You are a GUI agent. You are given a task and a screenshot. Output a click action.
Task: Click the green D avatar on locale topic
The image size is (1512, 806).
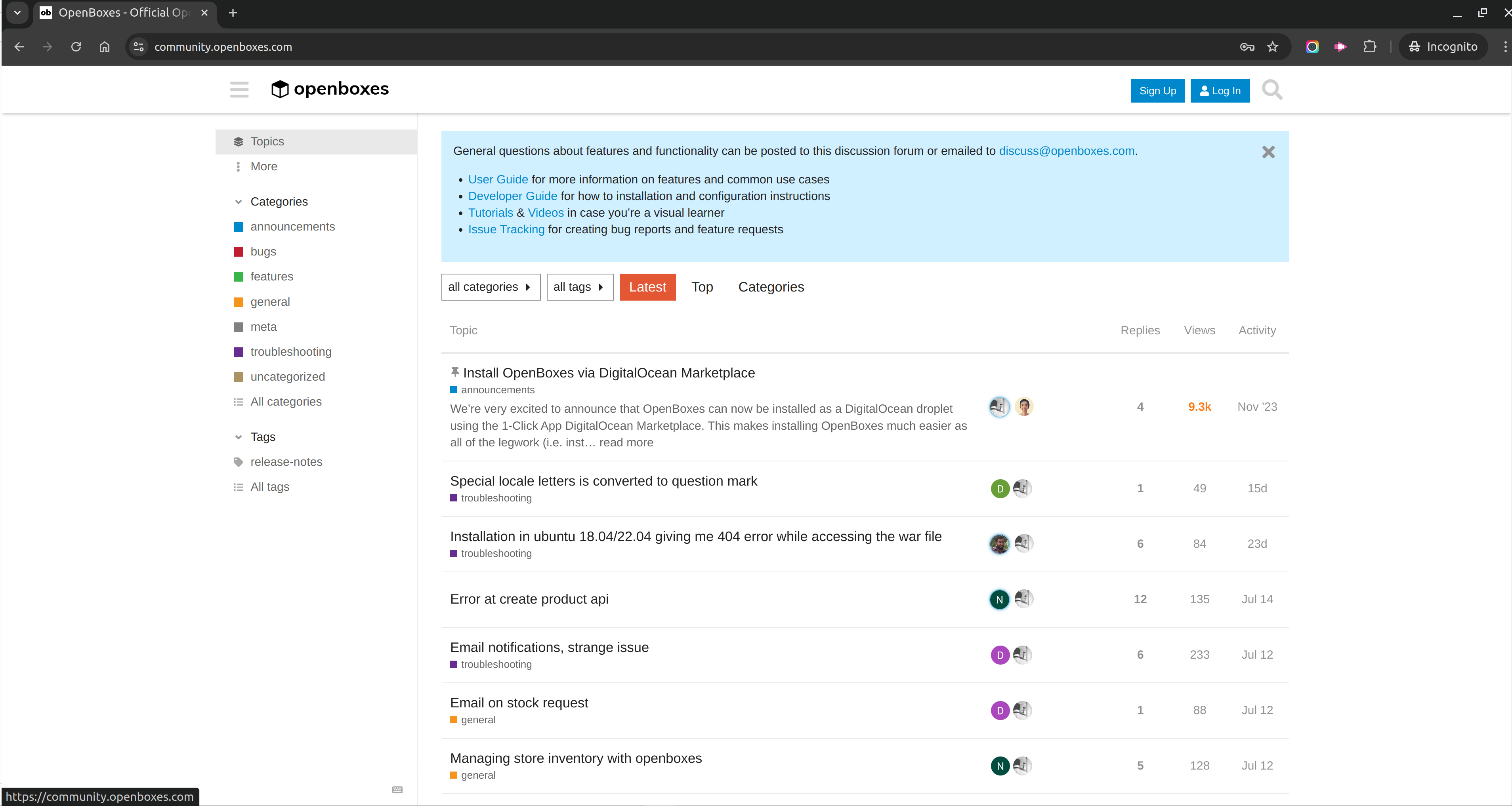click(x=1000, y=488)
